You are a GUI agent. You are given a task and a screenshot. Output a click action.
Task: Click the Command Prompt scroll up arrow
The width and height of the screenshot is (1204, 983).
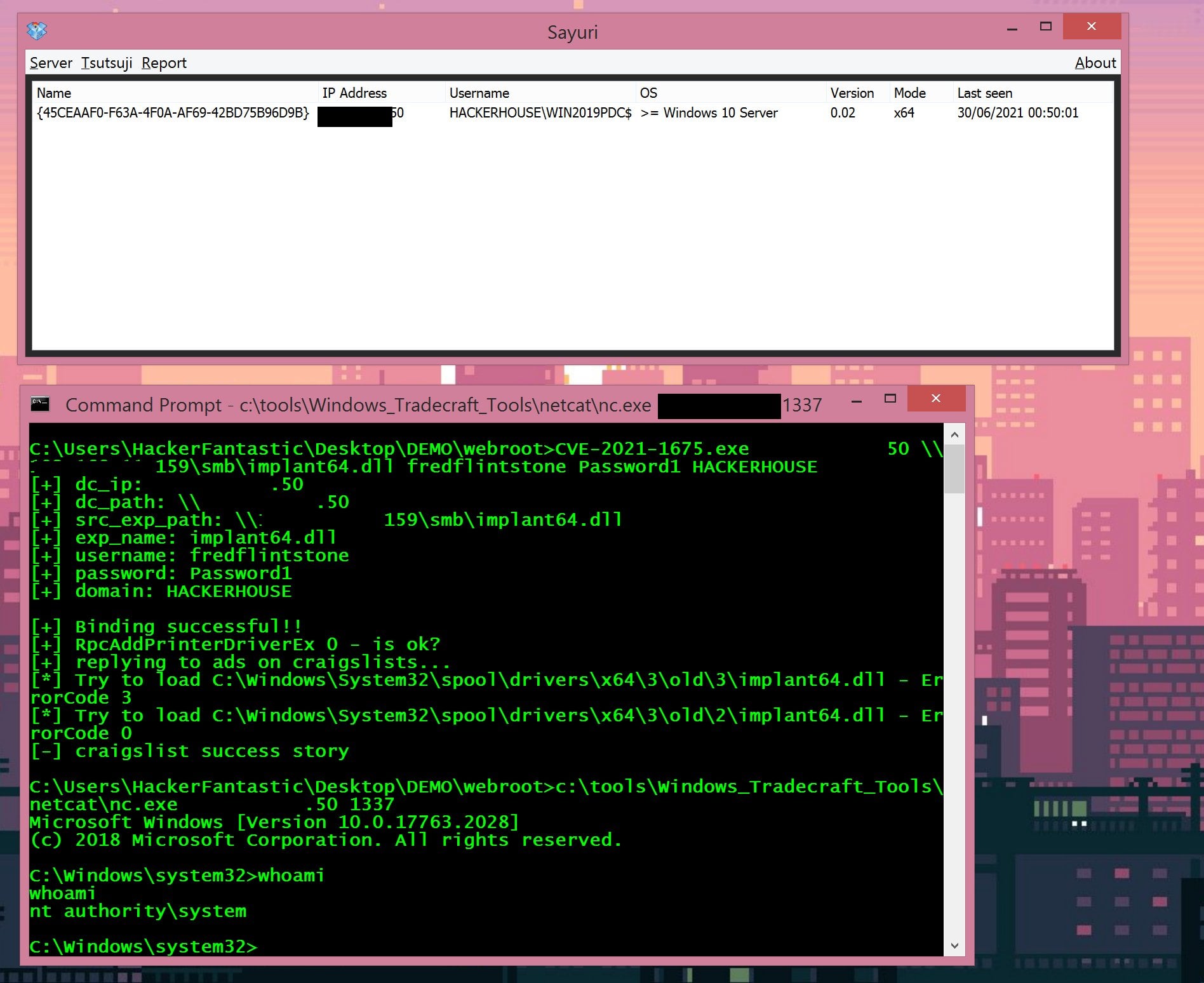[954, 435]
